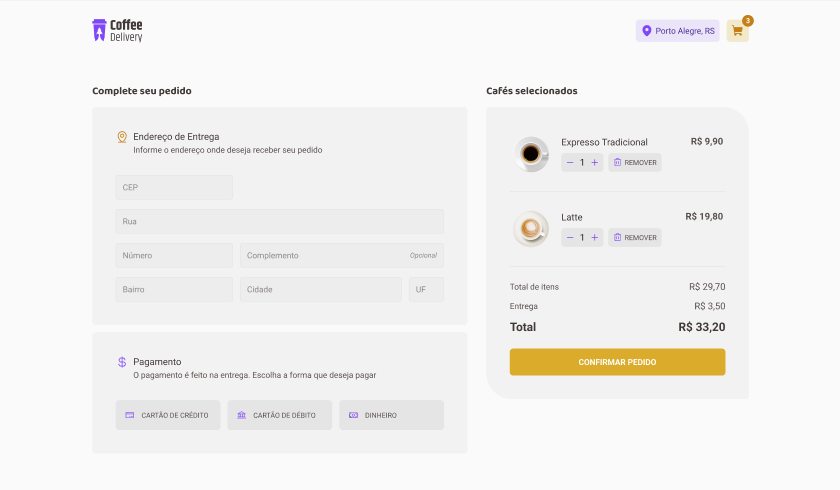Increase Expresso Tradicional quantity with plus
This screenshot has height=490, width=840.
595,162
